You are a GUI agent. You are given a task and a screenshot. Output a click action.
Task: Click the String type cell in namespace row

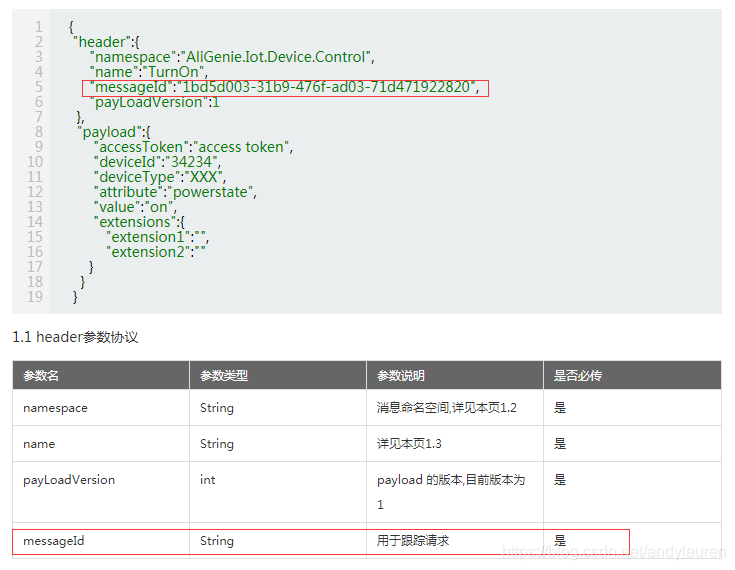[278, 408]
